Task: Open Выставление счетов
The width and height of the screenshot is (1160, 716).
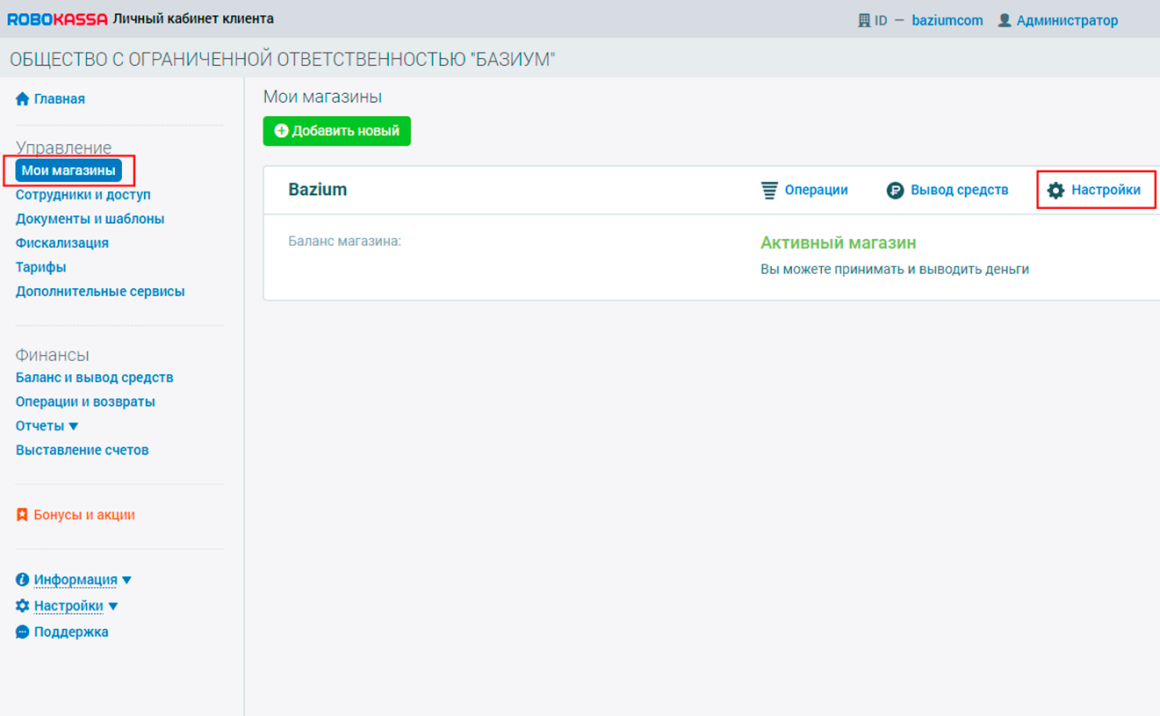Action: (x=82, y=450)
